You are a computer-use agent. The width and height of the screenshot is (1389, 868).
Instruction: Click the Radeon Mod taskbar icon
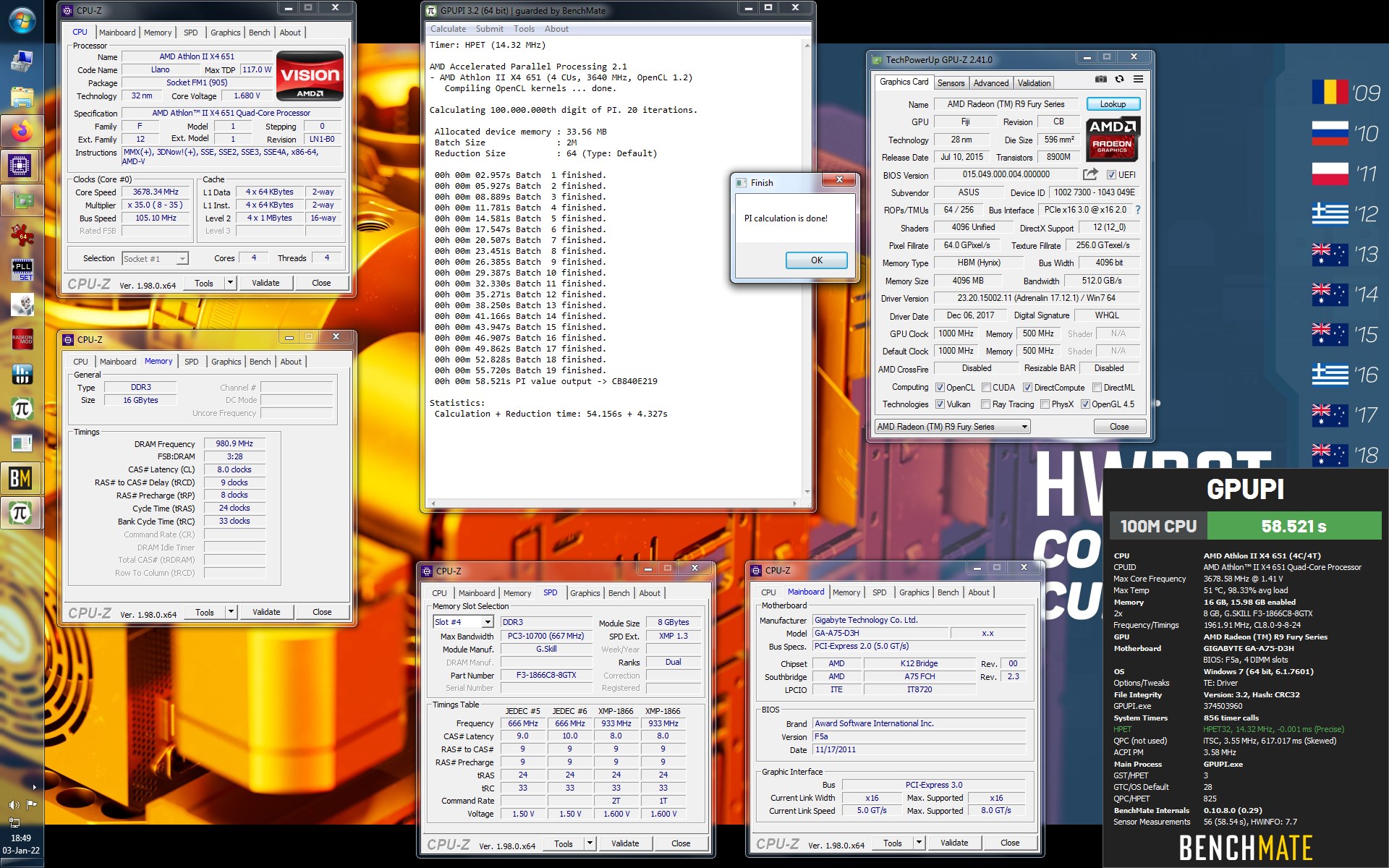(22, 339)
